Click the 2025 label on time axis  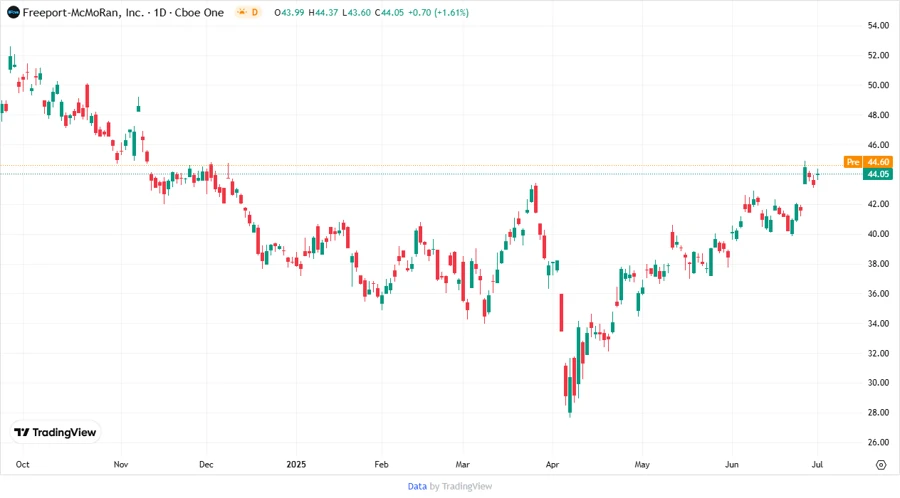[296, 464]
